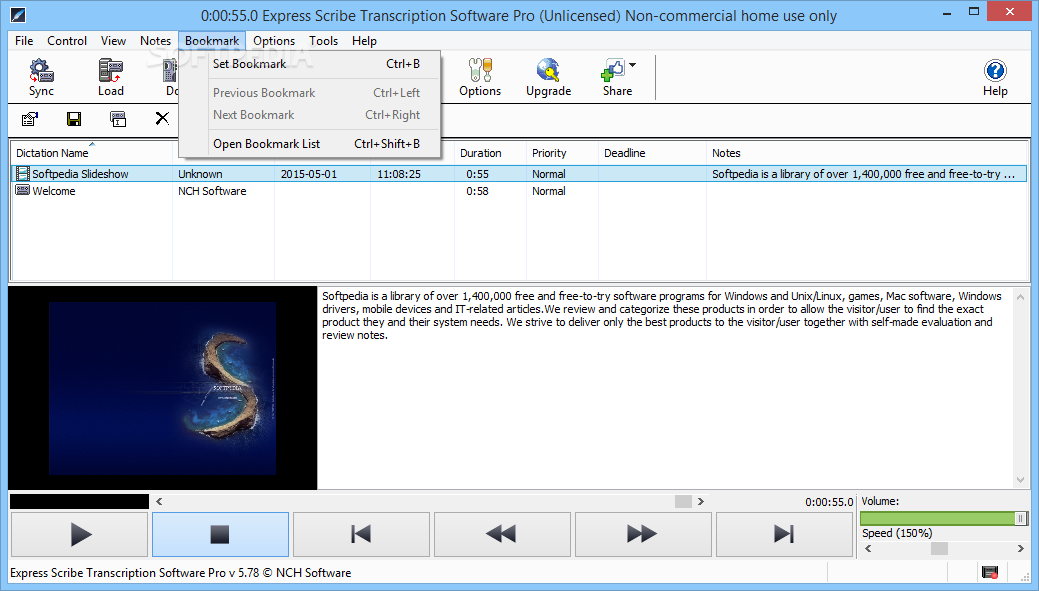Click the fast forward button
Screen dimensions: 1039x591
643,534
